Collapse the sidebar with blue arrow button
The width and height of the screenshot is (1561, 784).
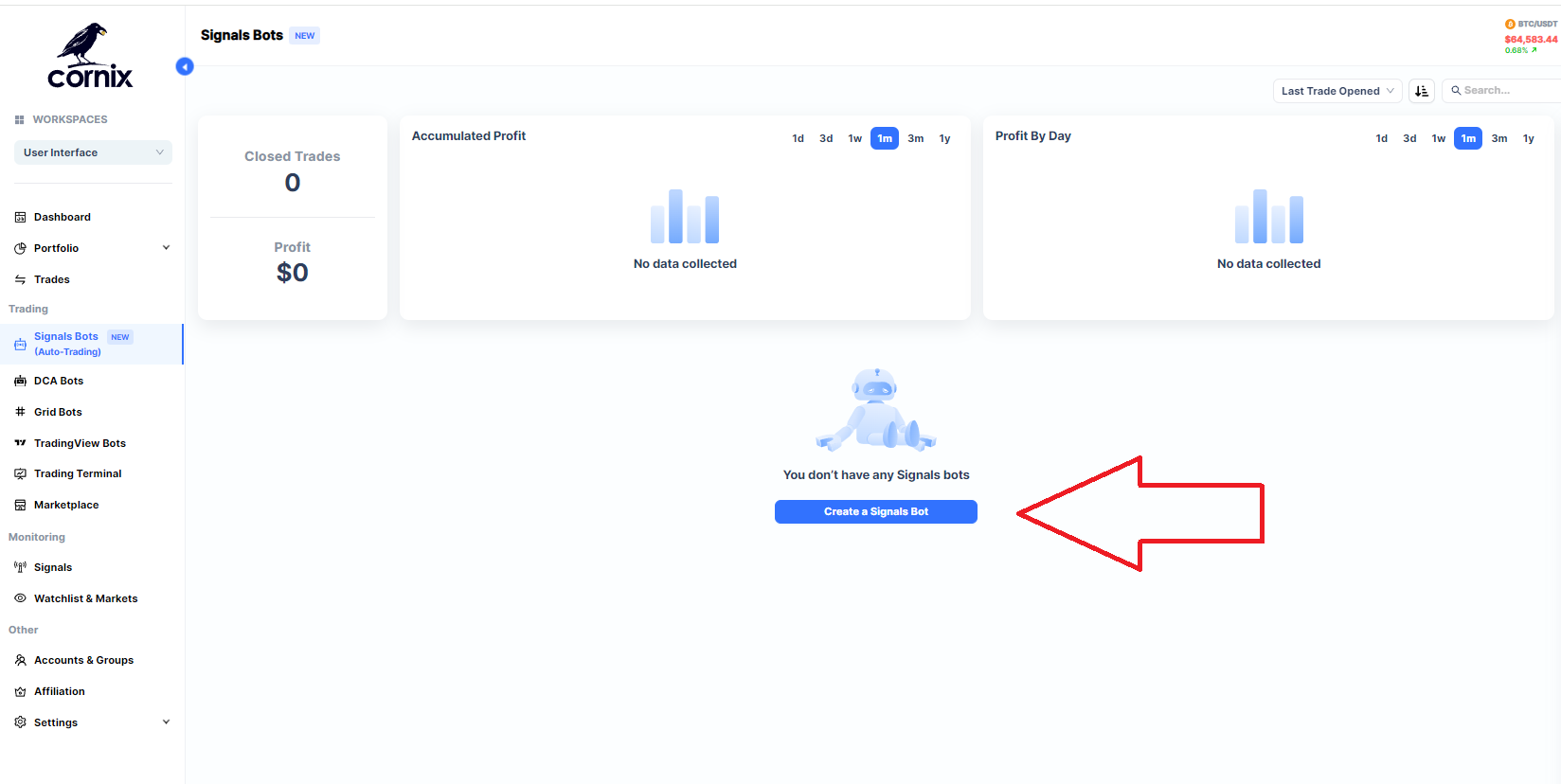pos(185,66)
